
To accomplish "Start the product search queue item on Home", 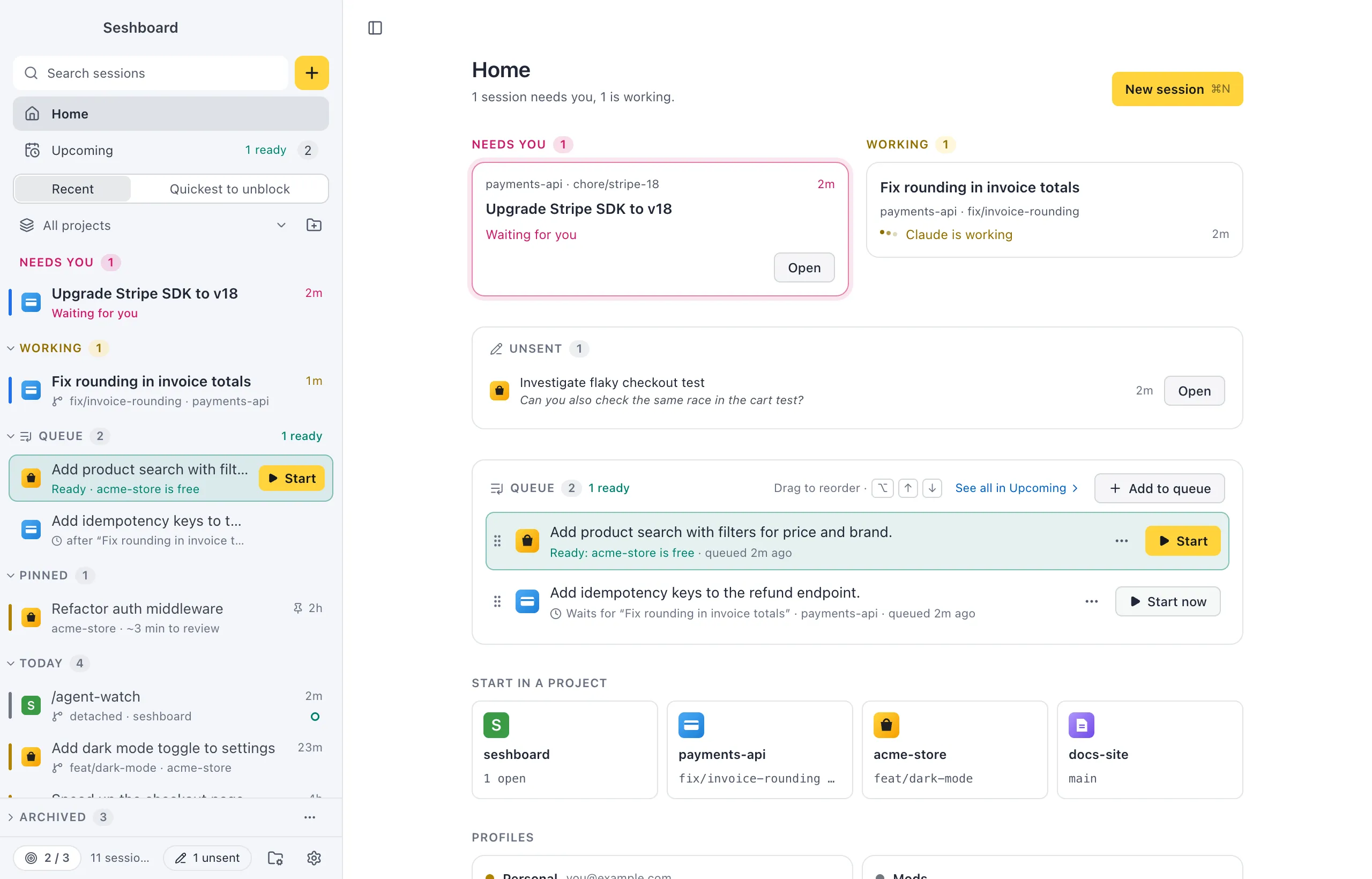I will [x=1182, y=540].
